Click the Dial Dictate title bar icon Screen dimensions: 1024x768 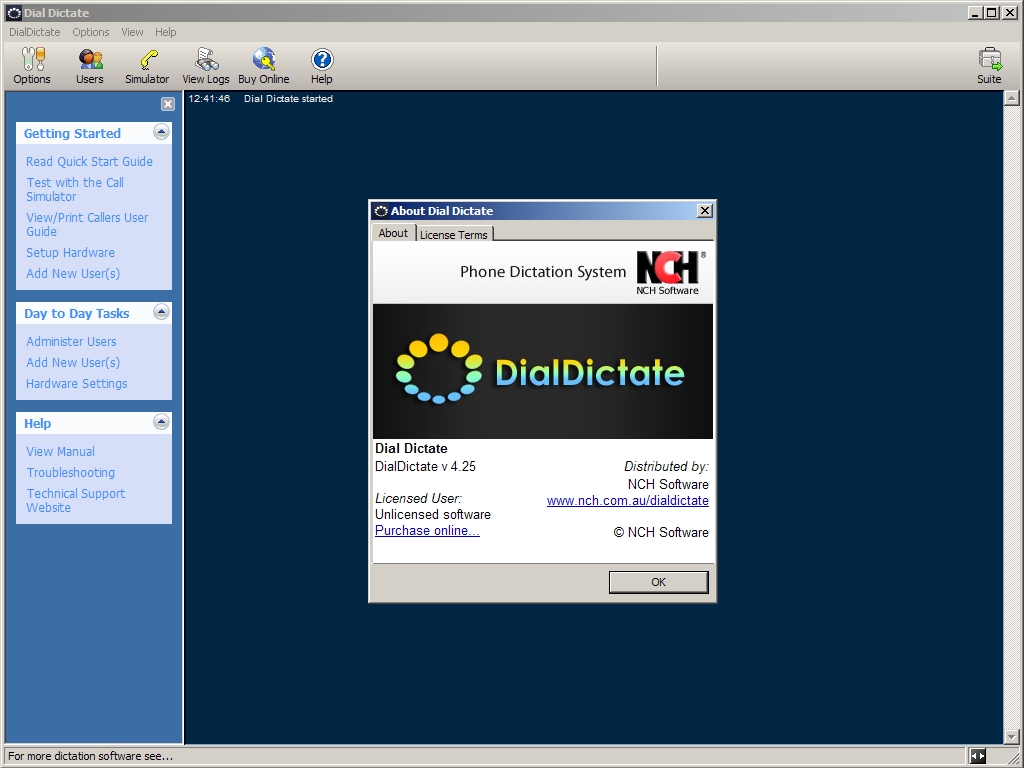point(14,13)
